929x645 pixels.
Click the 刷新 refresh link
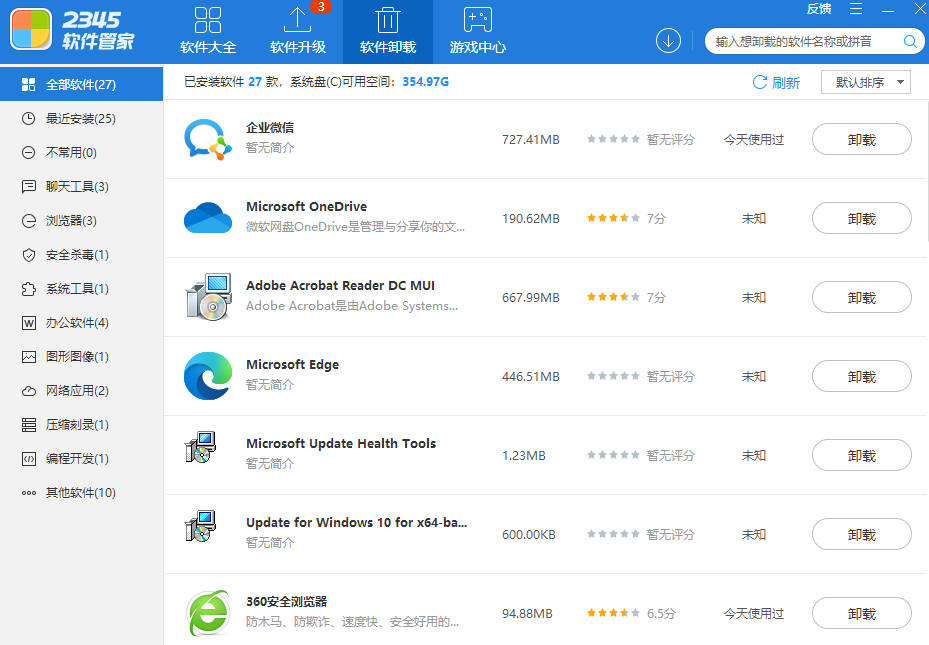click(x=776, y=82)
